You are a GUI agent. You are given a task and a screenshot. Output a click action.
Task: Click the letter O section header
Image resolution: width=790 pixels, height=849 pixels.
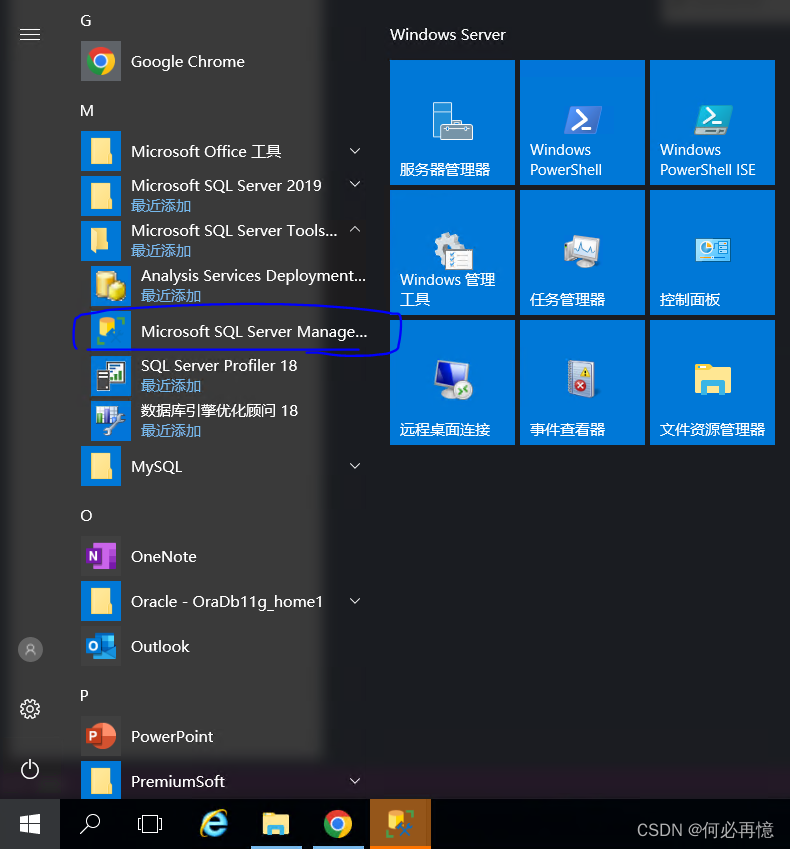(86, 515)
